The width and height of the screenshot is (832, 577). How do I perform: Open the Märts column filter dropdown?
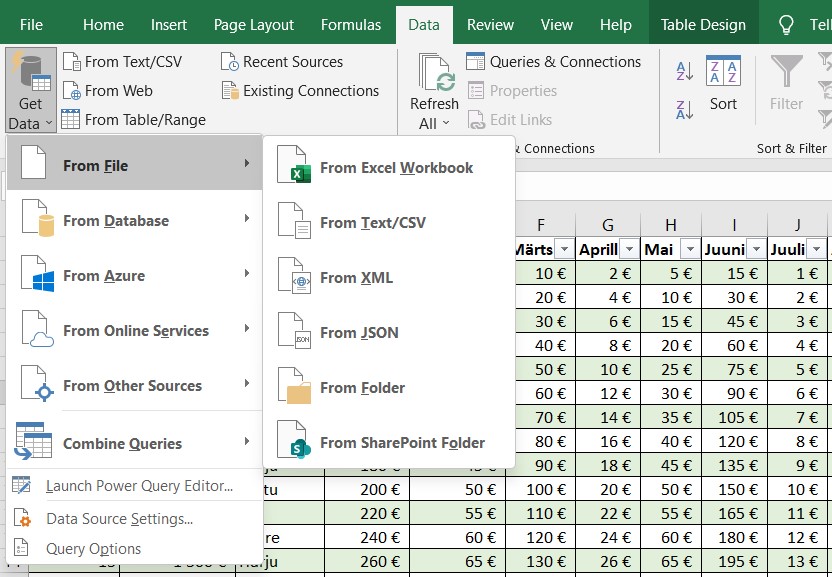click(564, 249)
